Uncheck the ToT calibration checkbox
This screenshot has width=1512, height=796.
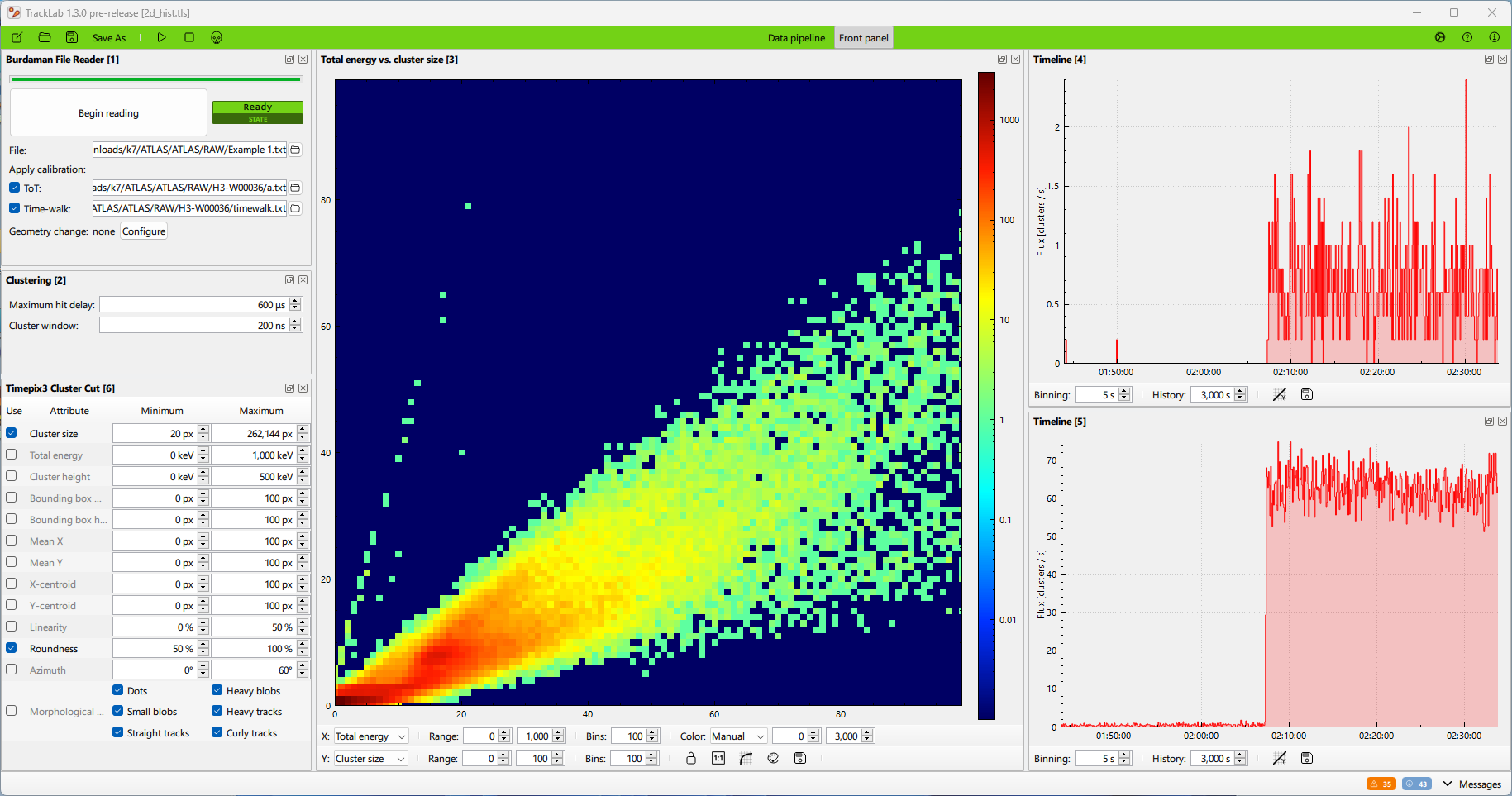point(14,188)
